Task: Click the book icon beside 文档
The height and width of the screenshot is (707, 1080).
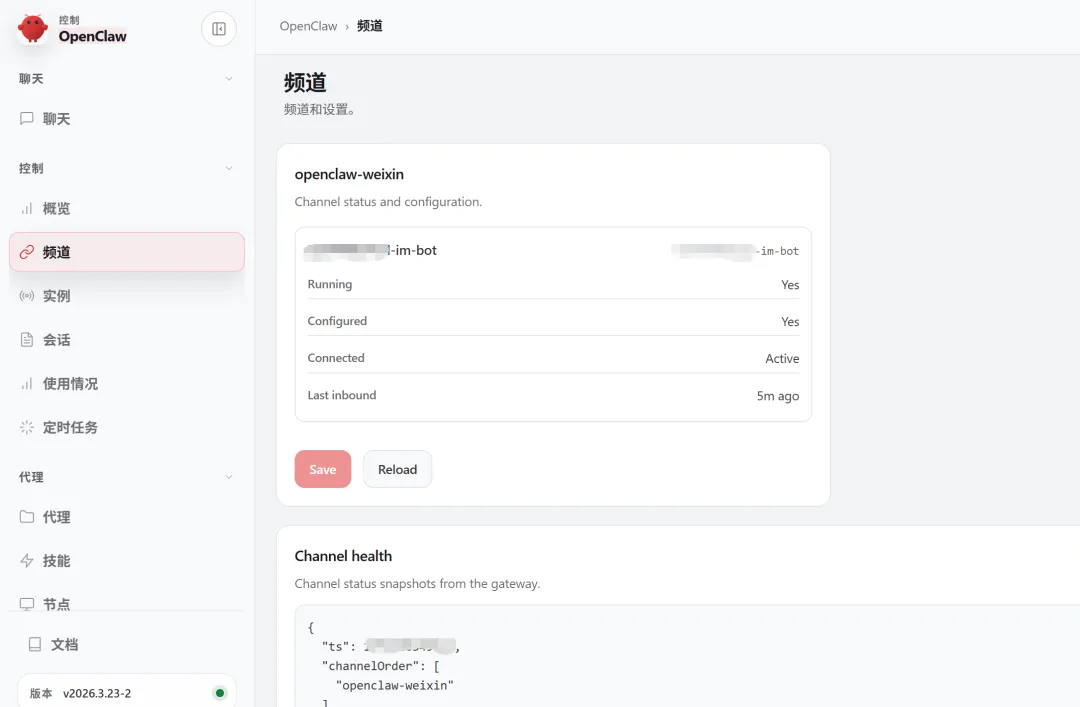Action: [34, 644]
